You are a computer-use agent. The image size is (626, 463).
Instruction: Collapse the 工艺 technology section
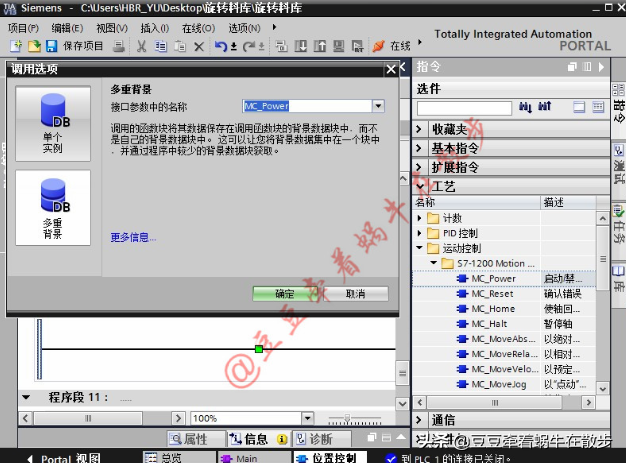420,186
